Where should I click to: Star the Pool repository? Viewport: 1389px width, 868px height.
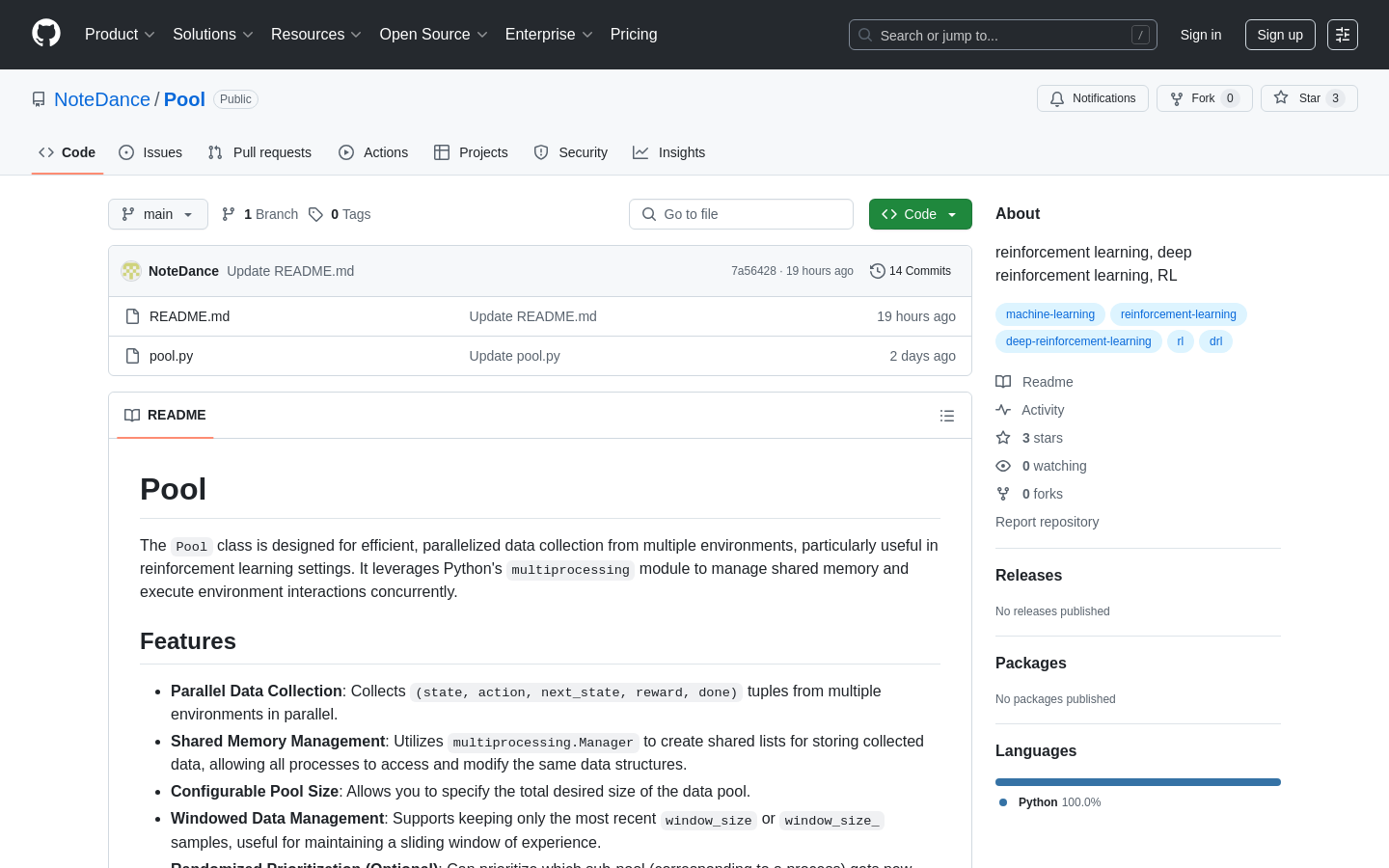pyautogui.click(x=1309, y=98)
